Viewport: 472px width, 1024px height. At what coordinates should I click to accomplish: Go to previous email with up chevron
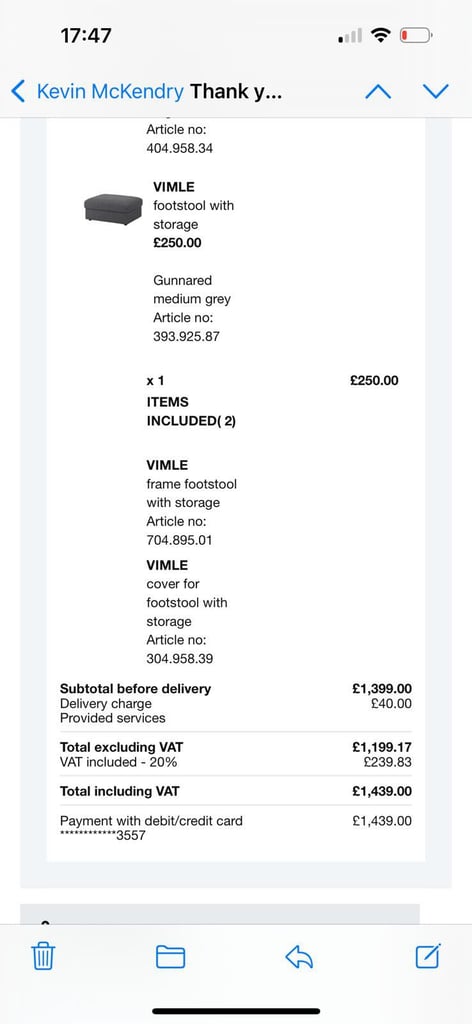(x=378, y=91)
